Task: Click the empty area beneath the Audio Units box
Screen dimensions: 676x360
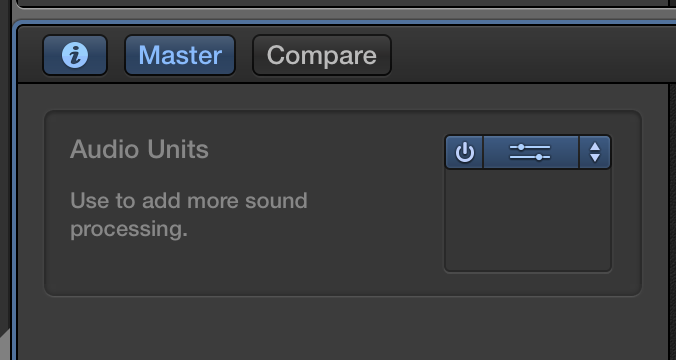Action: pos(343,329)
